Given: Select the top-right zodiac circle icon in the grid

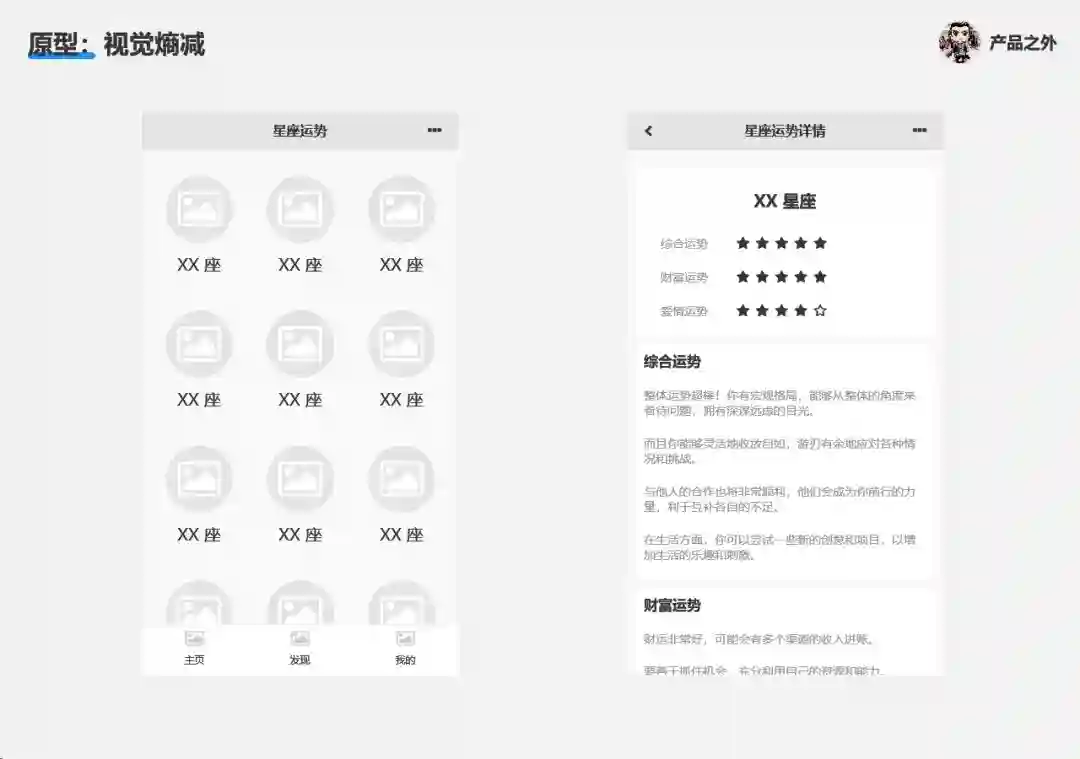Looking at the screenshot, I should point(402,208).
